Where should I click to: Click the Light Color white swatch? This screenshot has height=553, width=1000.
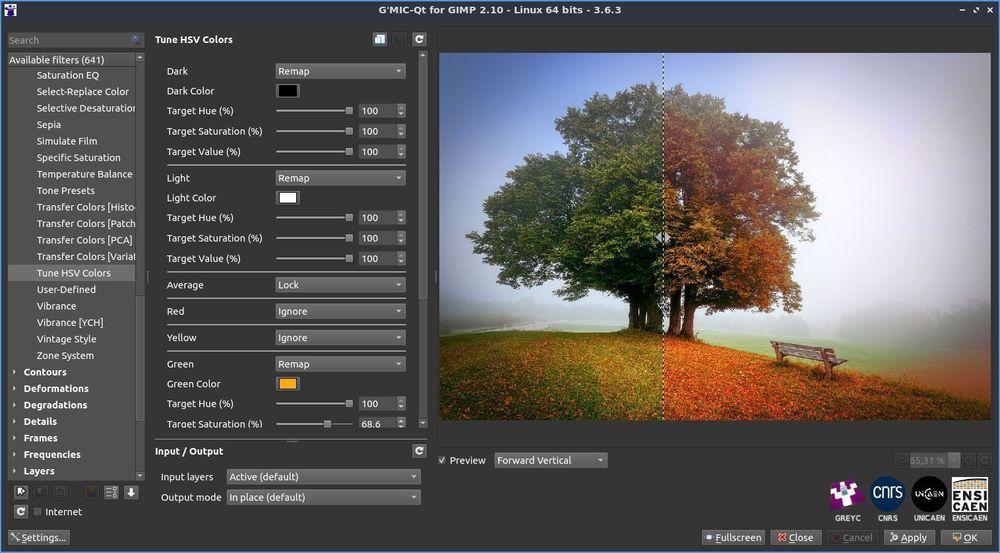[288, 198]
